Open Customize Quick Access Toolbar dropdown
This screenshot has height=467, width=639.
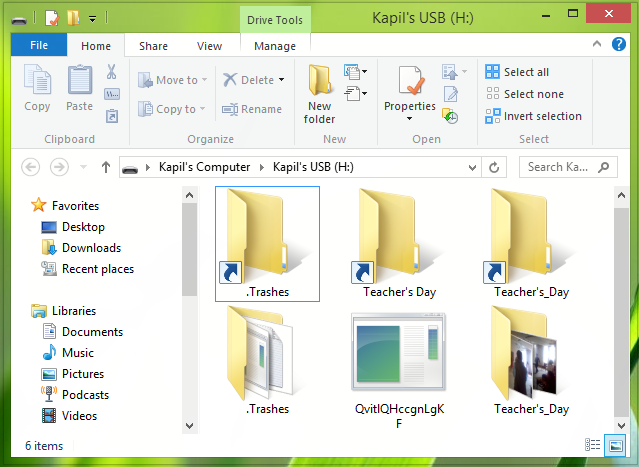click(93, 18)
